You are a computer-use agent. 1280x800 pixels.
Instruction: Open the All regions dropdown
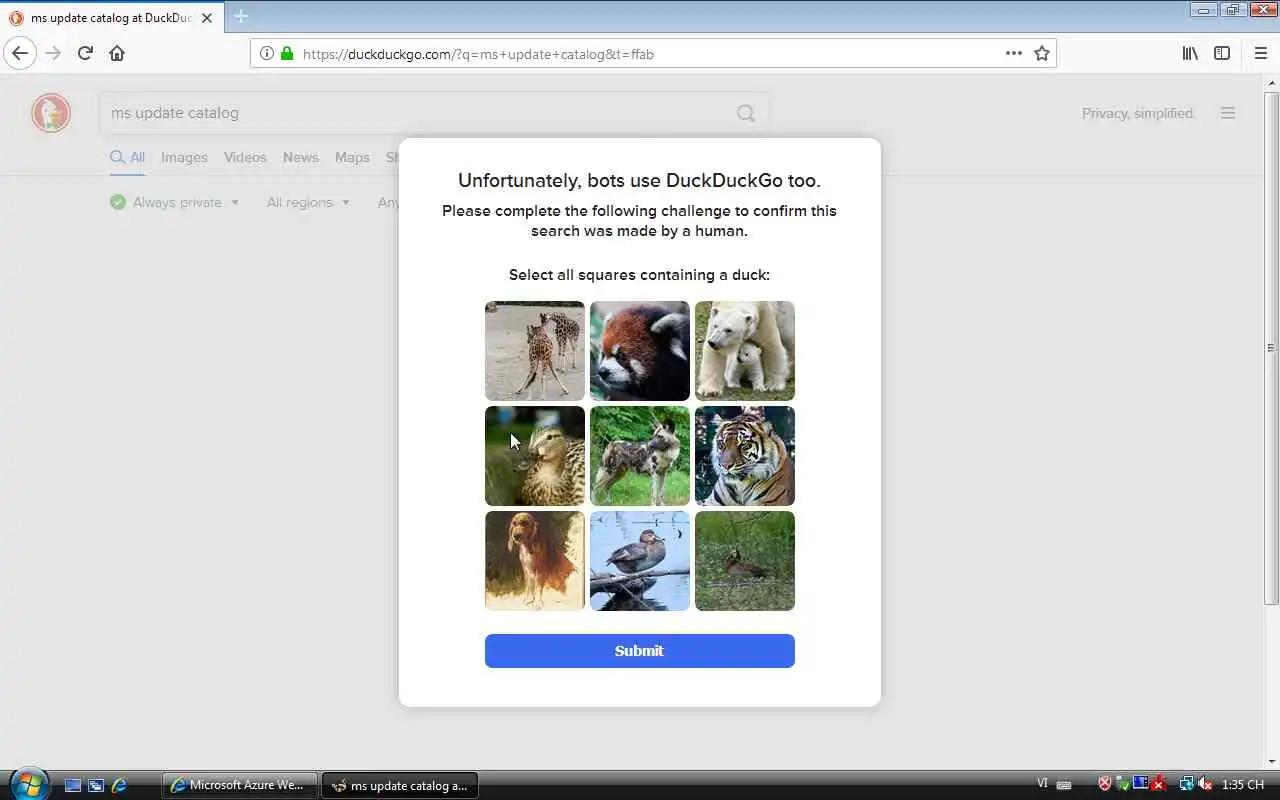[x=308, y=202]
